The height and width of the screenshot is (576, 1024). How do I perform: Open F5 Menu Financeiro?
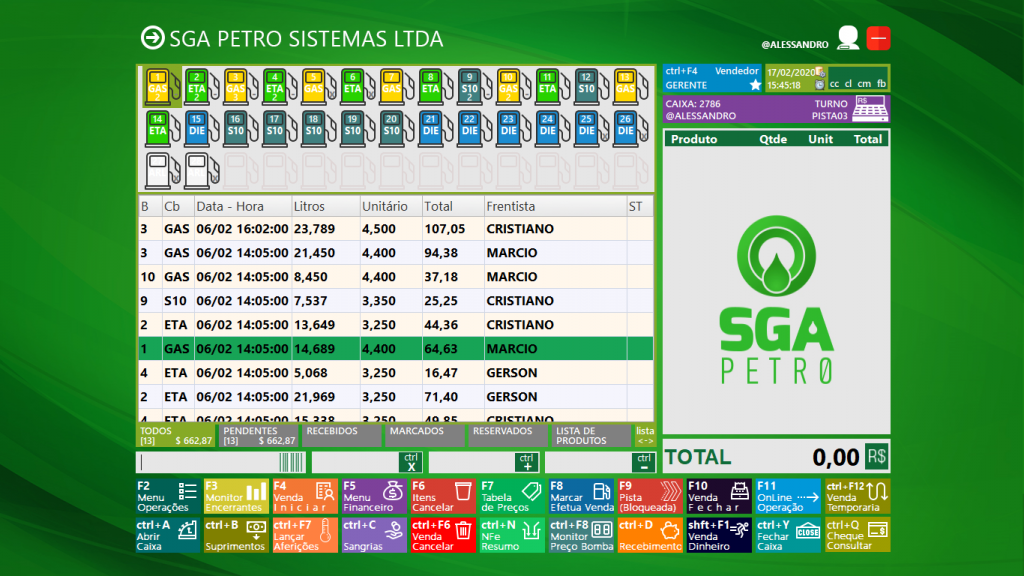point(374,496)
